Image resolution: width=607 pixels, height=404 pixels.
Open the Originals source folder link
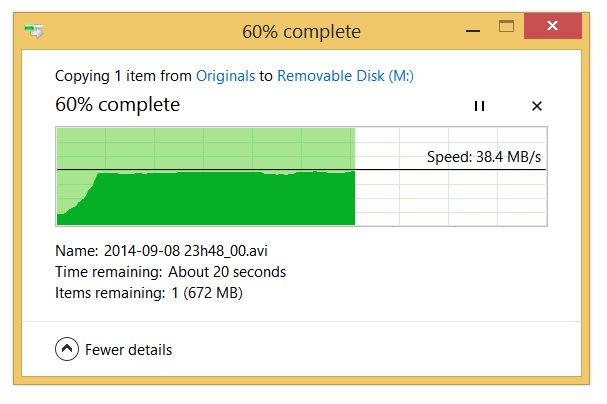(x=225, y=76)
